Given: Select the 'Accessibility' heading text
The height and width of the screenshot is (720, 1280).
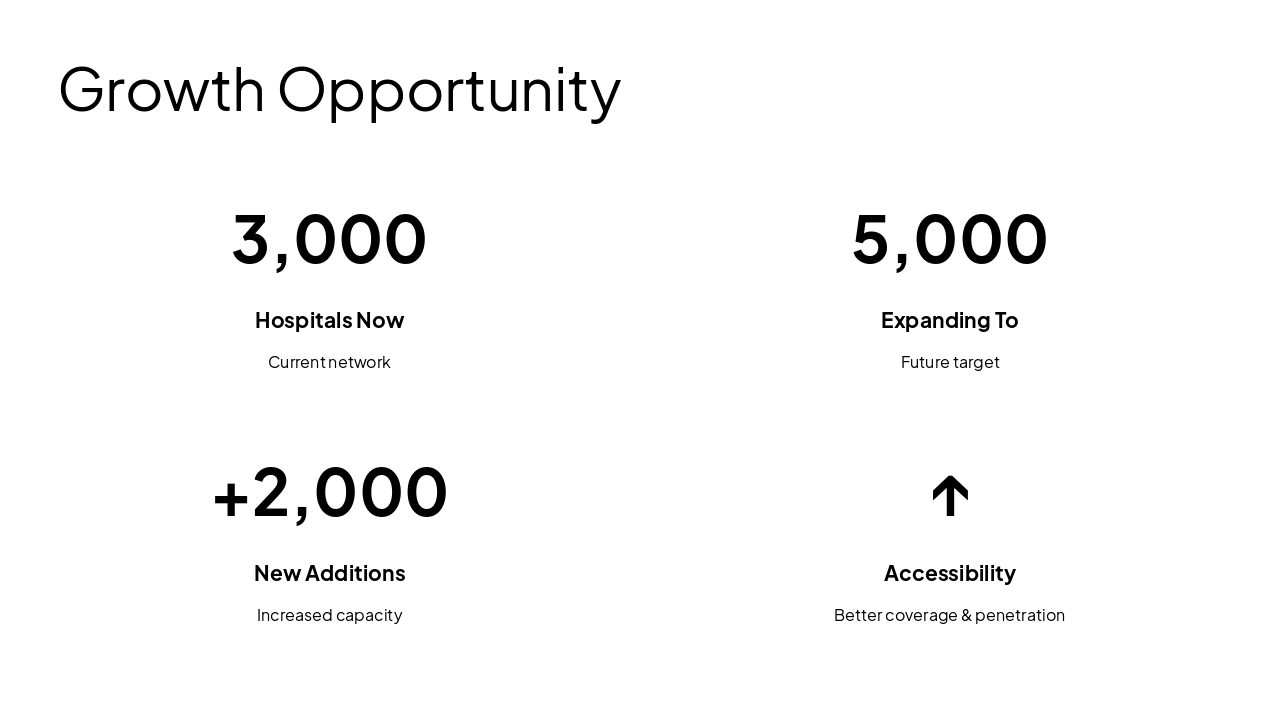Looking at the screenshot, I should click(x=950, y=573).
